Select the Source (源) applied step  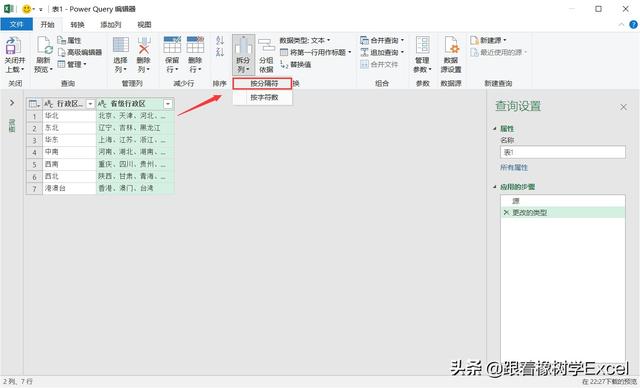[562, 201]
